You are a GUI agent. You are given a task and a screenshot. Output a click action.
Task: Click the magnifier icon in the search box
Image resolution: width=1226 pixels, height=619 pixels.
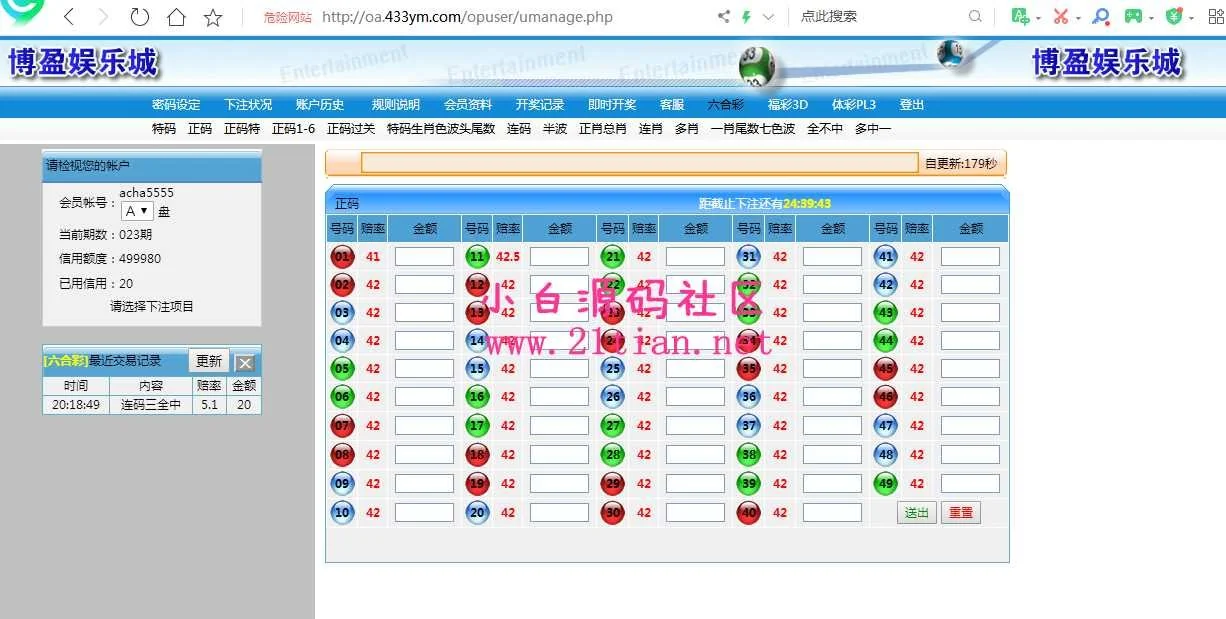coord(975,17)
